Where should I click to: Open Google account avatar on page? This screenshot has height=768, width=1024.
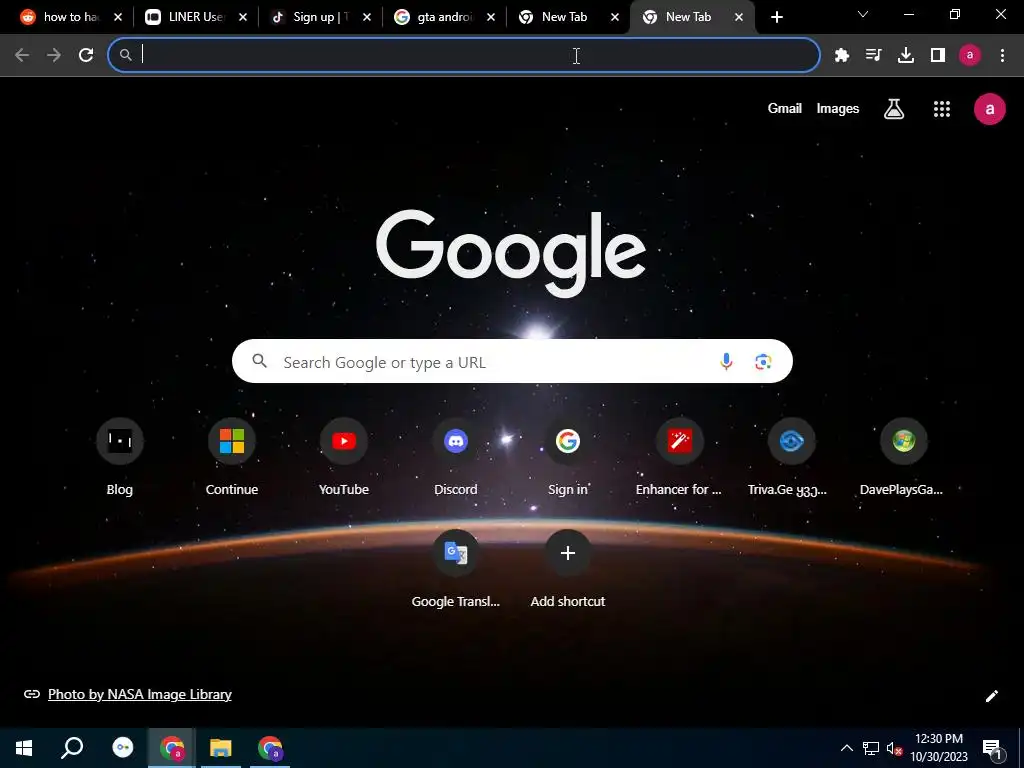(x=989, y=109)
